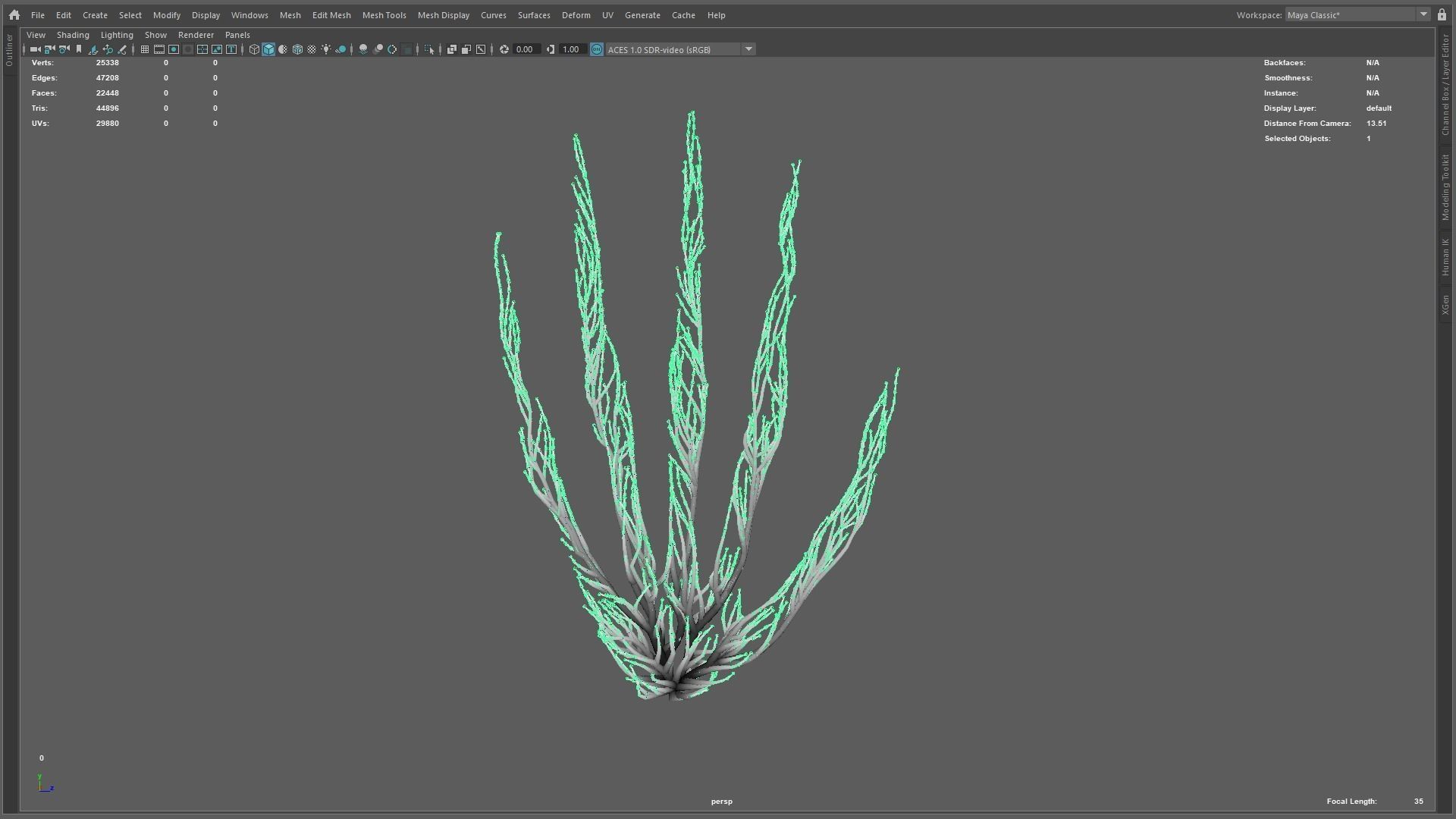Toggle X-Ray shading mode
Image resolution: width=1456 pixels, height=819 pixels.
[x=452, y=49]
